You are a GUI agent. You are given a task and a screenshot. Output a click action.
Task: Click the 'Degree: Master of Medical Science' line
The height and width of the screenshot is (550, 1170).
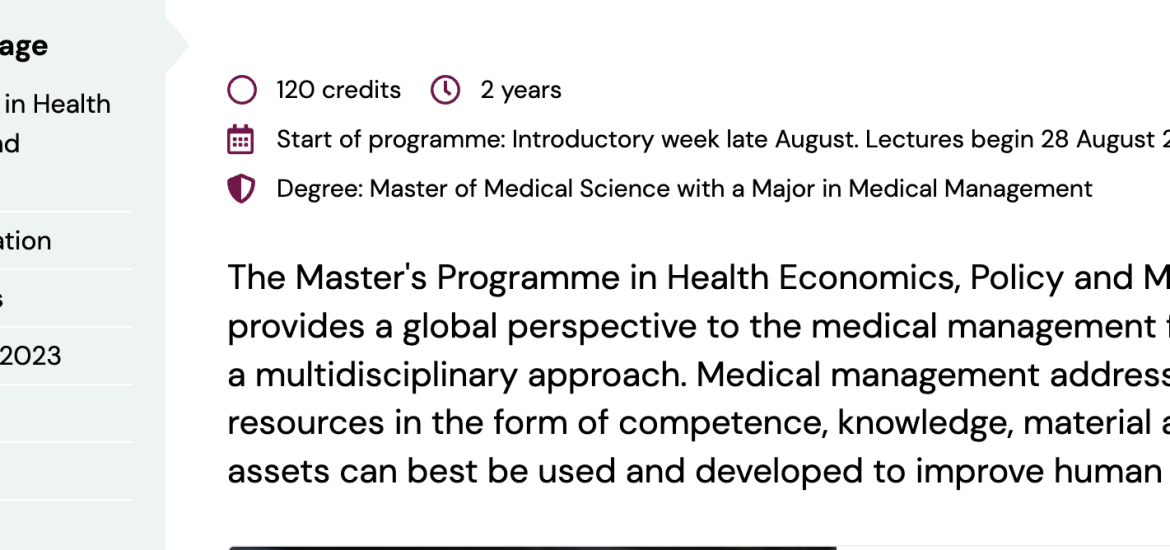684,189
